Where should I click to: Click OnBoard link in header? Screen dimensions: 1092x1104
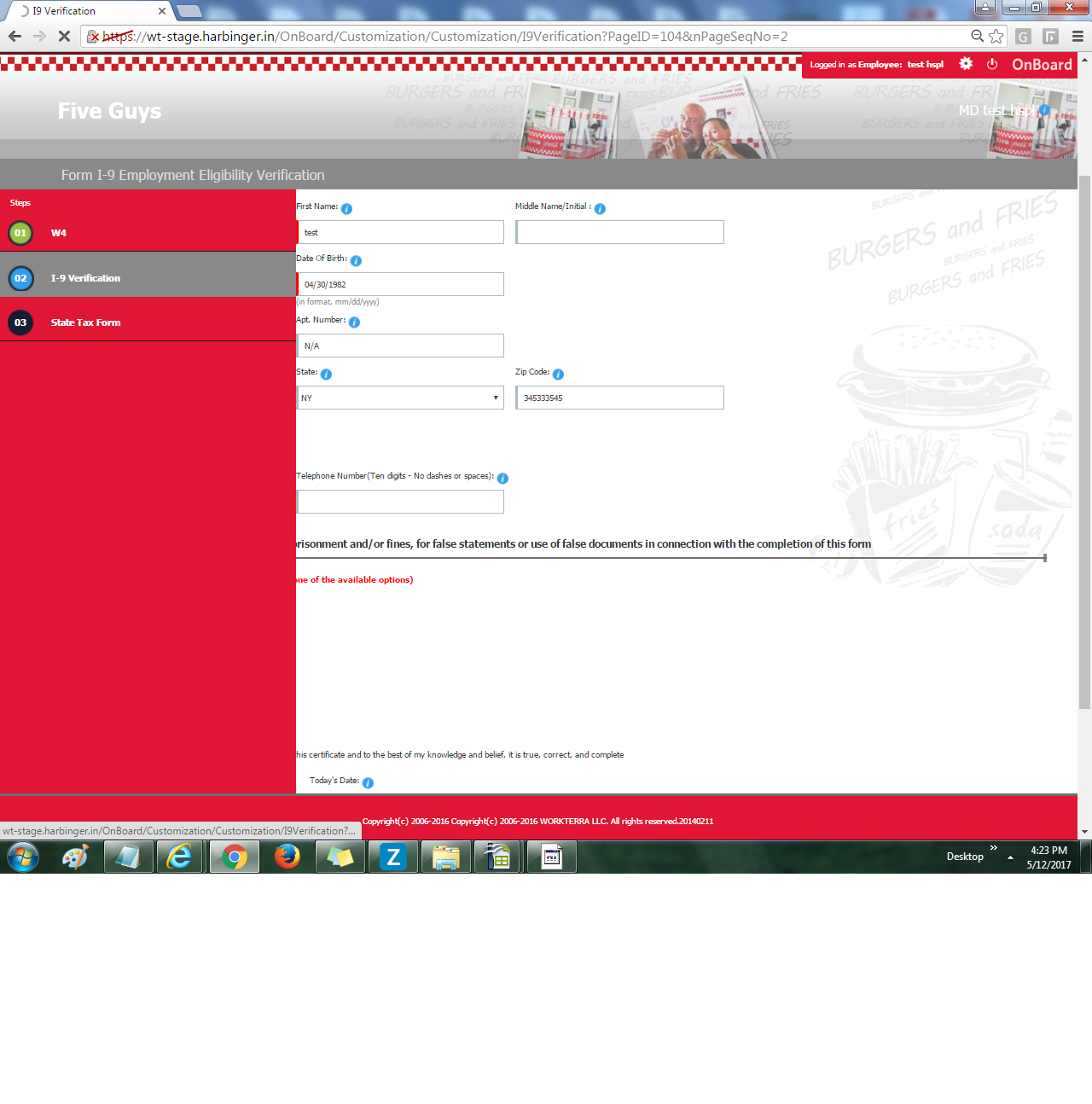point(1042,64)
